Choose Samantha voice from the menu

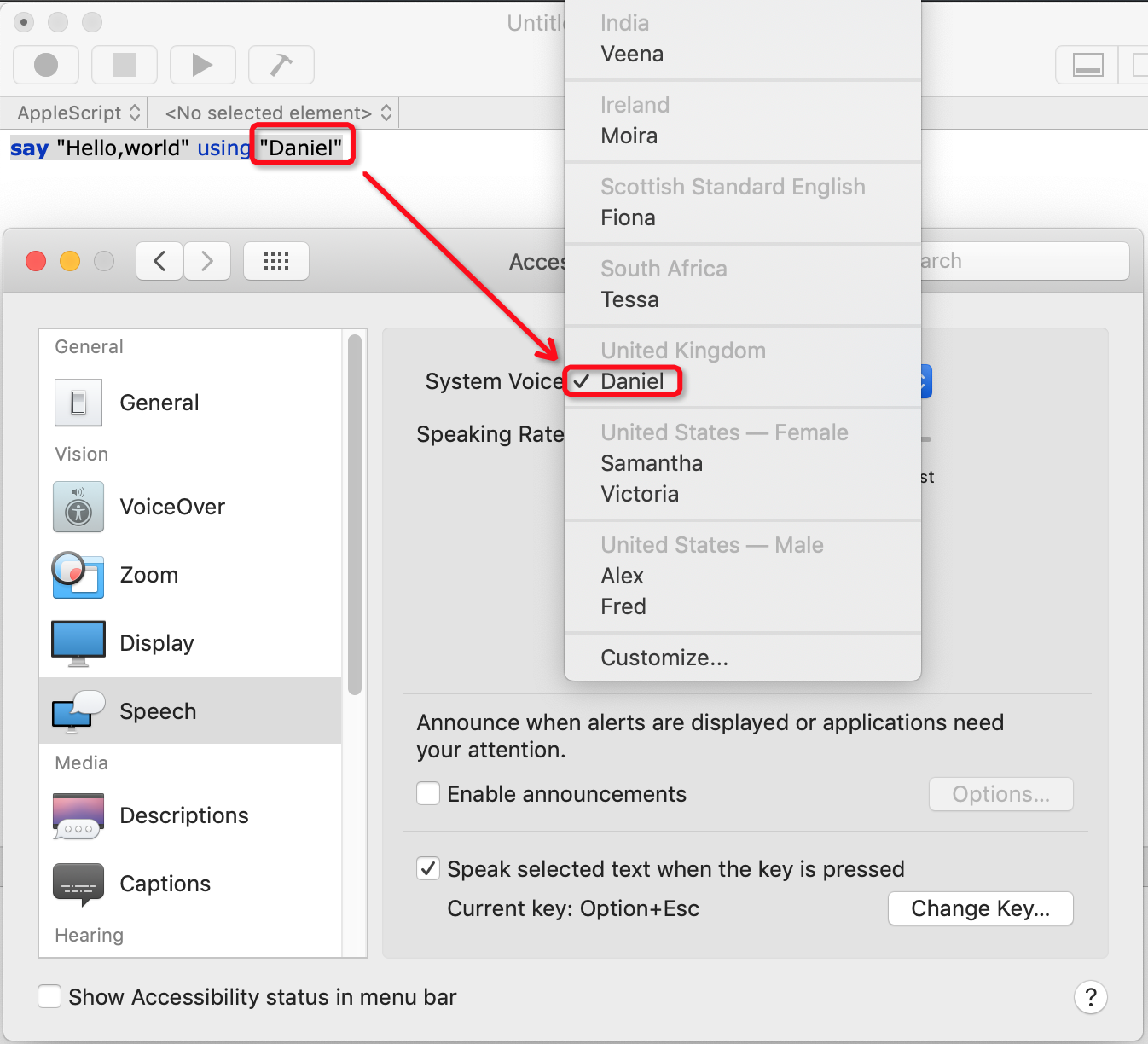point(742,463)
